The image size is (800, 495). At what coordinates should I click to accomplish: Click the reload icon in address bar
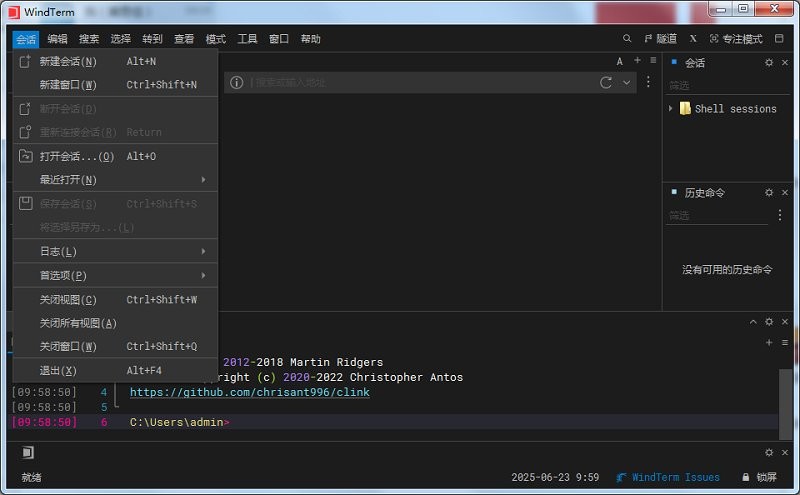(x=606, y=83)
